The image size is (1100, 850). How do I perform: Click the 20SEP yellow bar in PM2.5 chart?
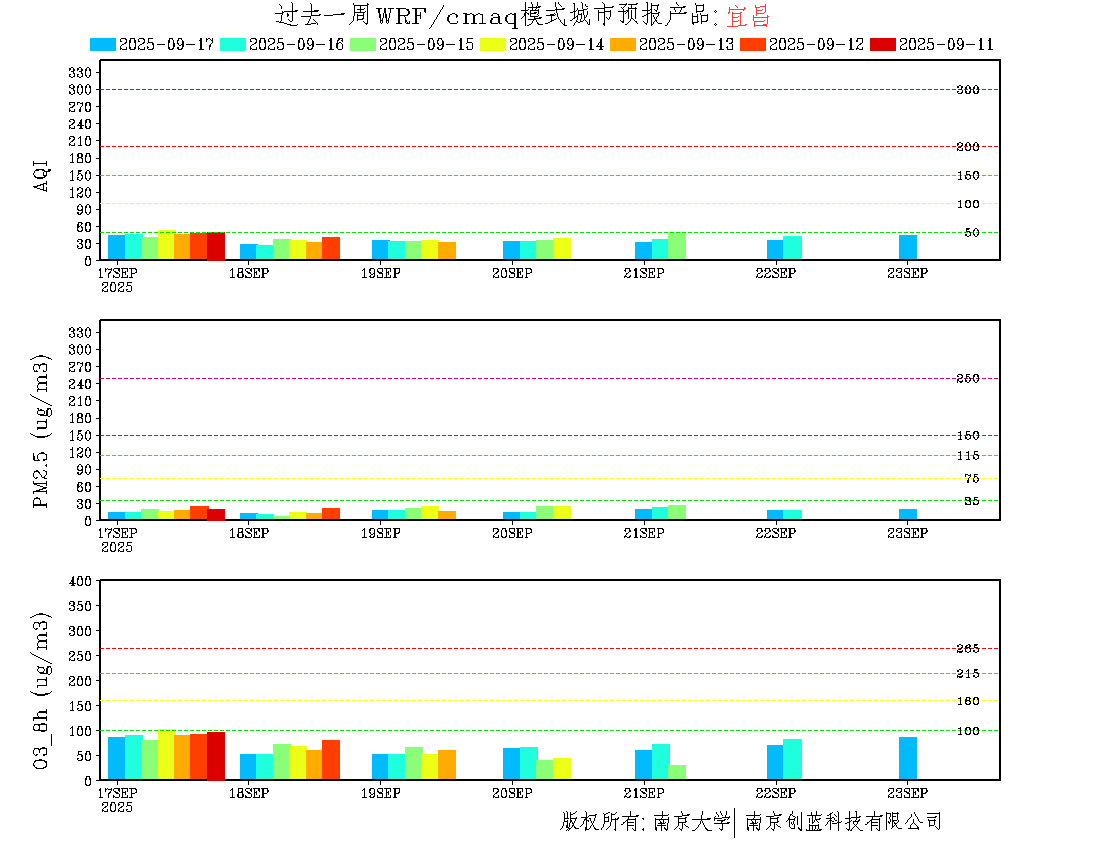click(562, 513)
